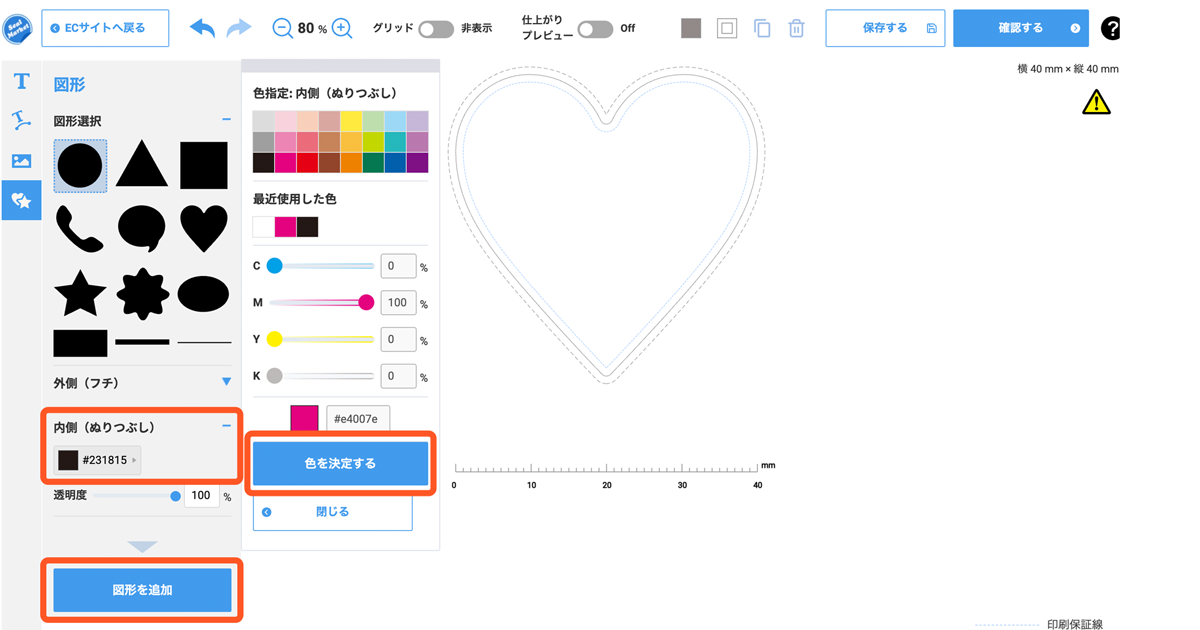
Task: Zoom out with the minus magnifier
Action: (282, 28)
